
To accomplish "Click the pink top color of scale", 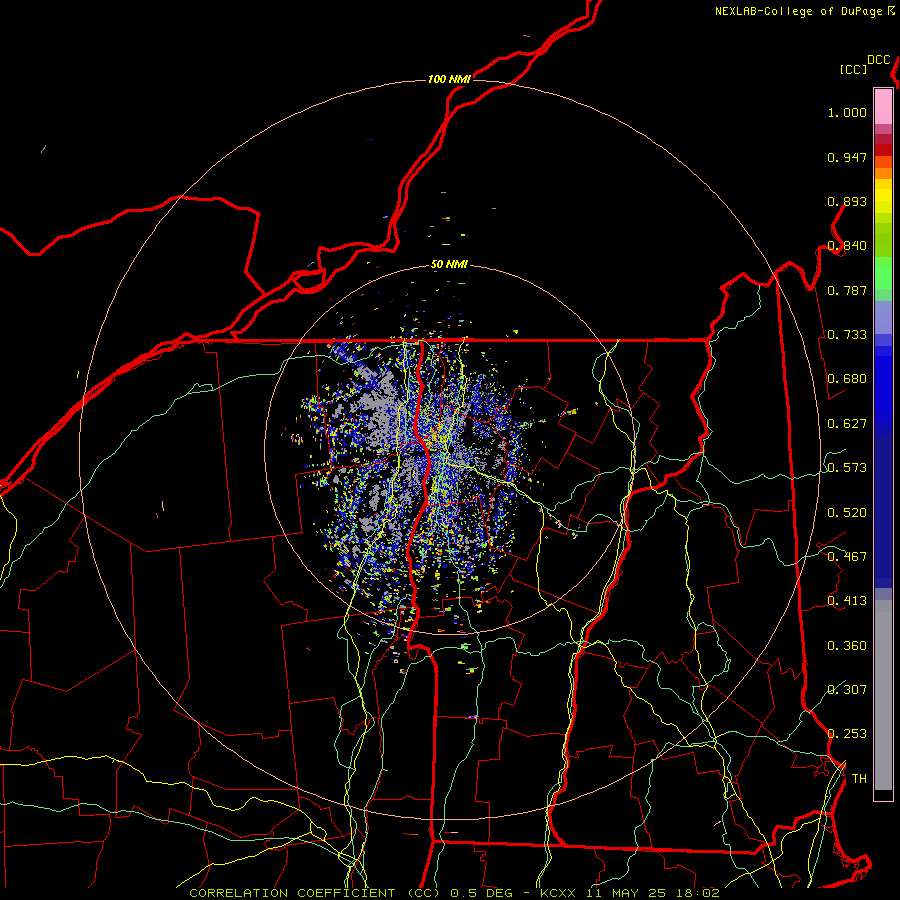I will coord(883,106).
